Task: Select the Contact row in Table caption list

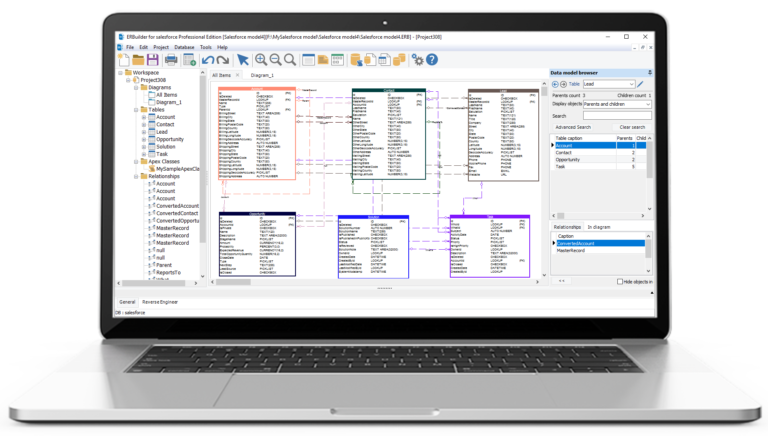Action: pyautogui.click(x=600, y=153)
